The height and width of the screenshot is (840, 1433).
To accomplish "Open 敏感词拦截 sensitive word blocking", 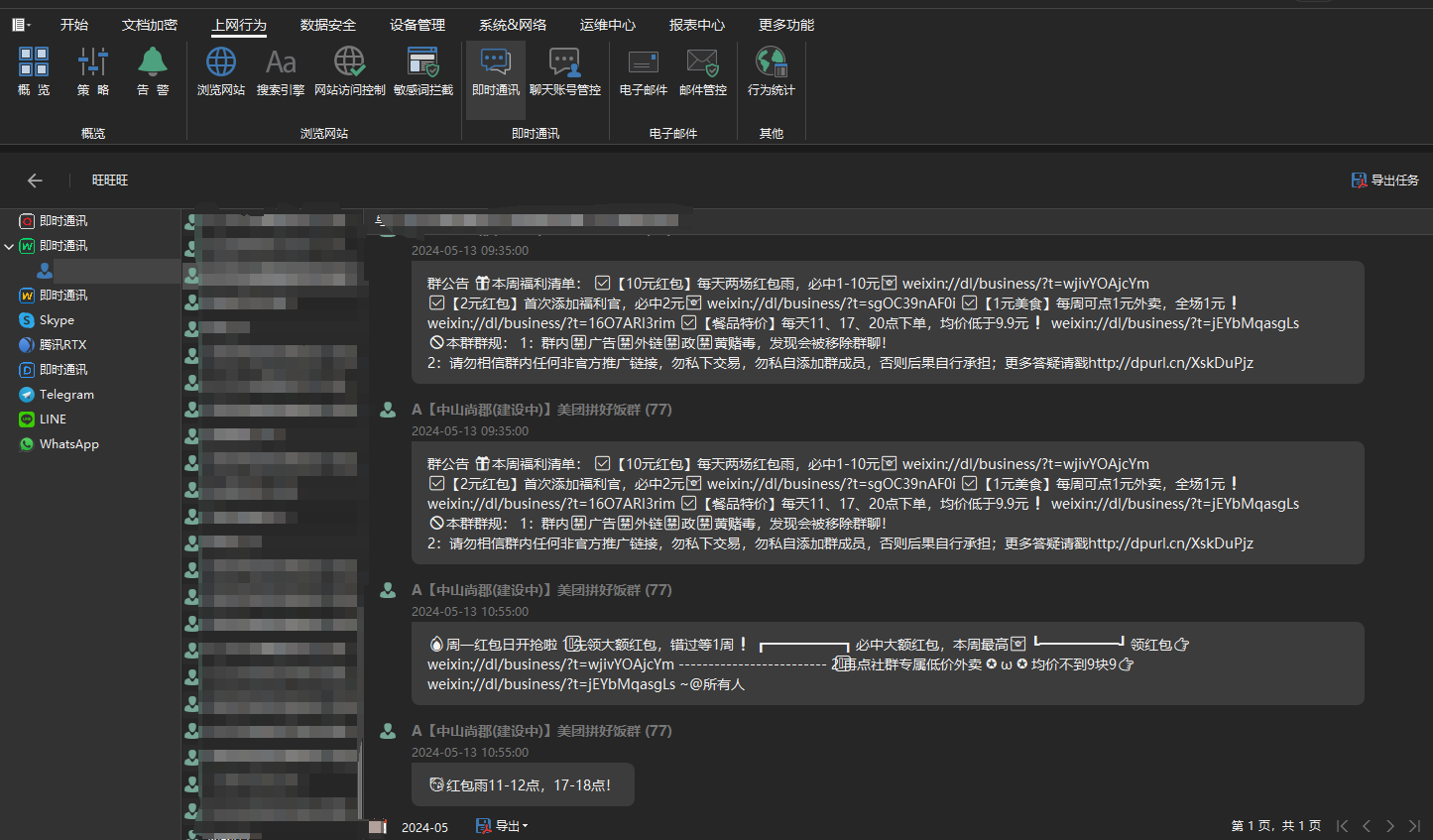I will tap(423, 71).
